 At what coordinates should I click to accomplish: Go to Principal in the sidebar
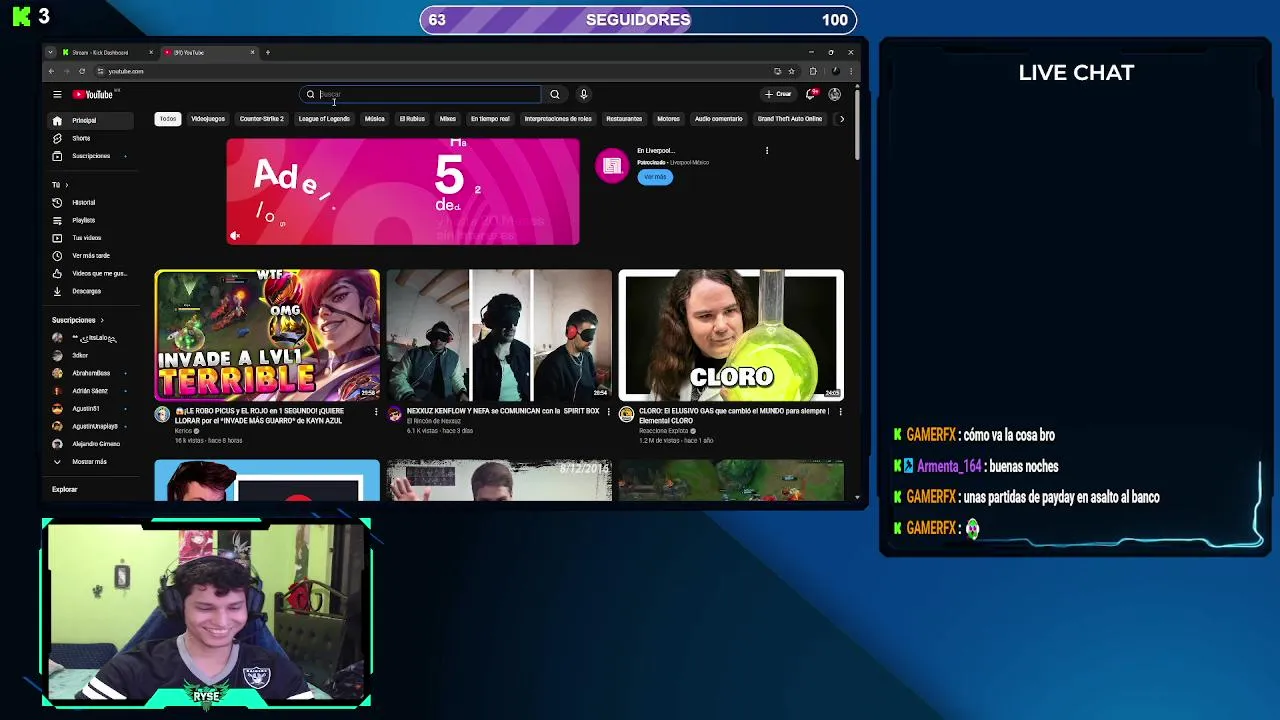click(91, 120)
